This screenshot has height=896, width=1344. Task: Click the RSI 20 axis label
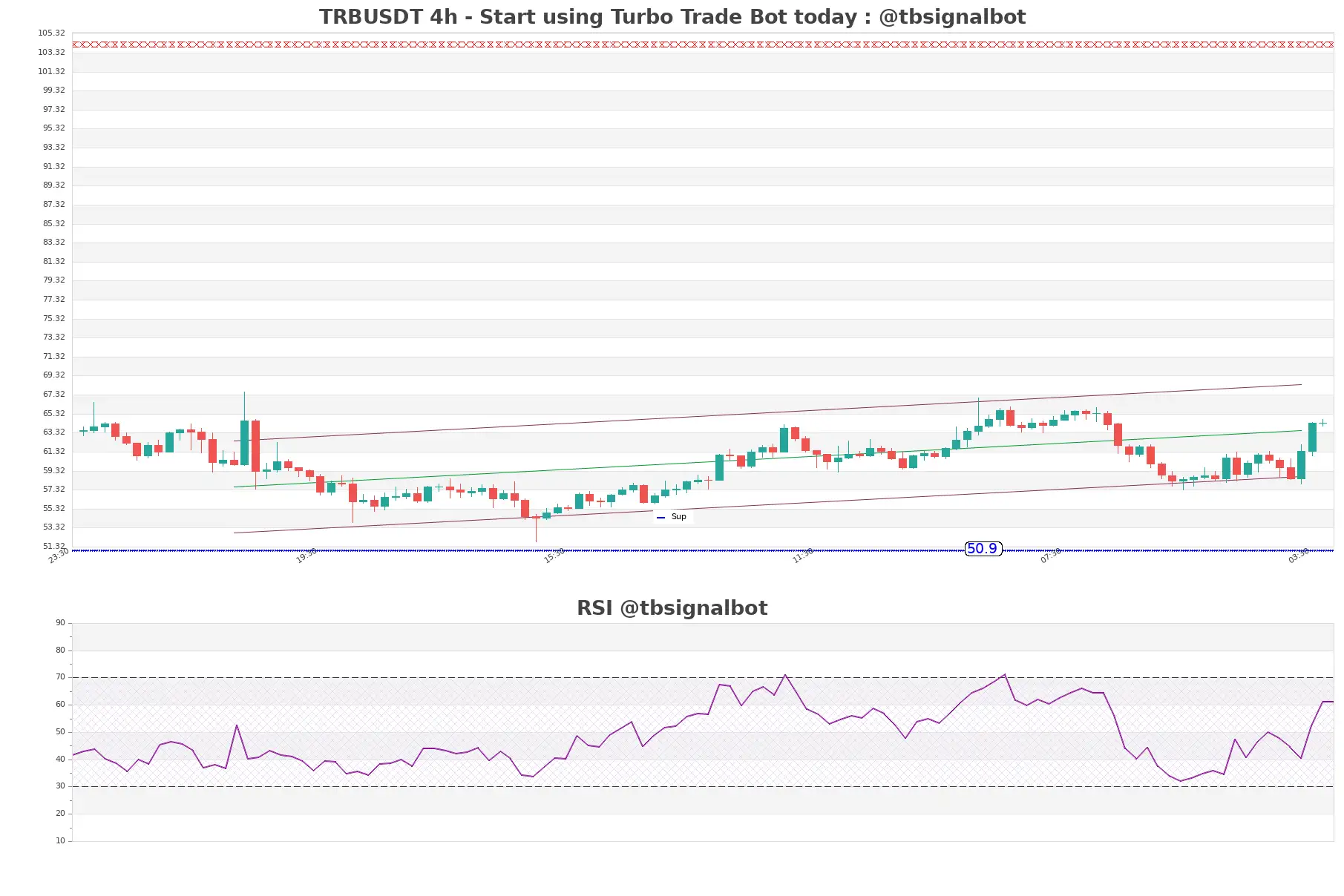(x=61, y=814)
